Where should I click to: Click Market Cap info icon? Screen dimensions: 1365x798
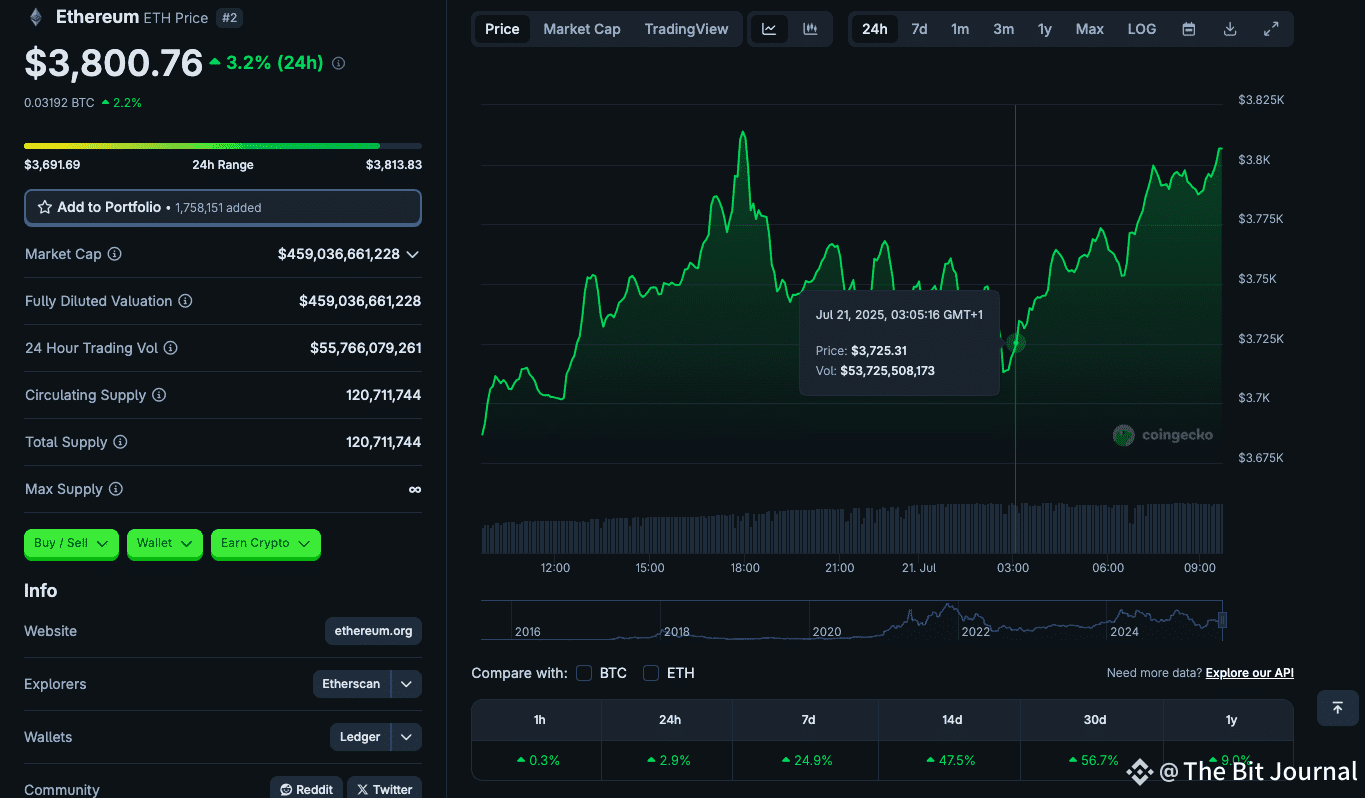(x=114, y=254)
